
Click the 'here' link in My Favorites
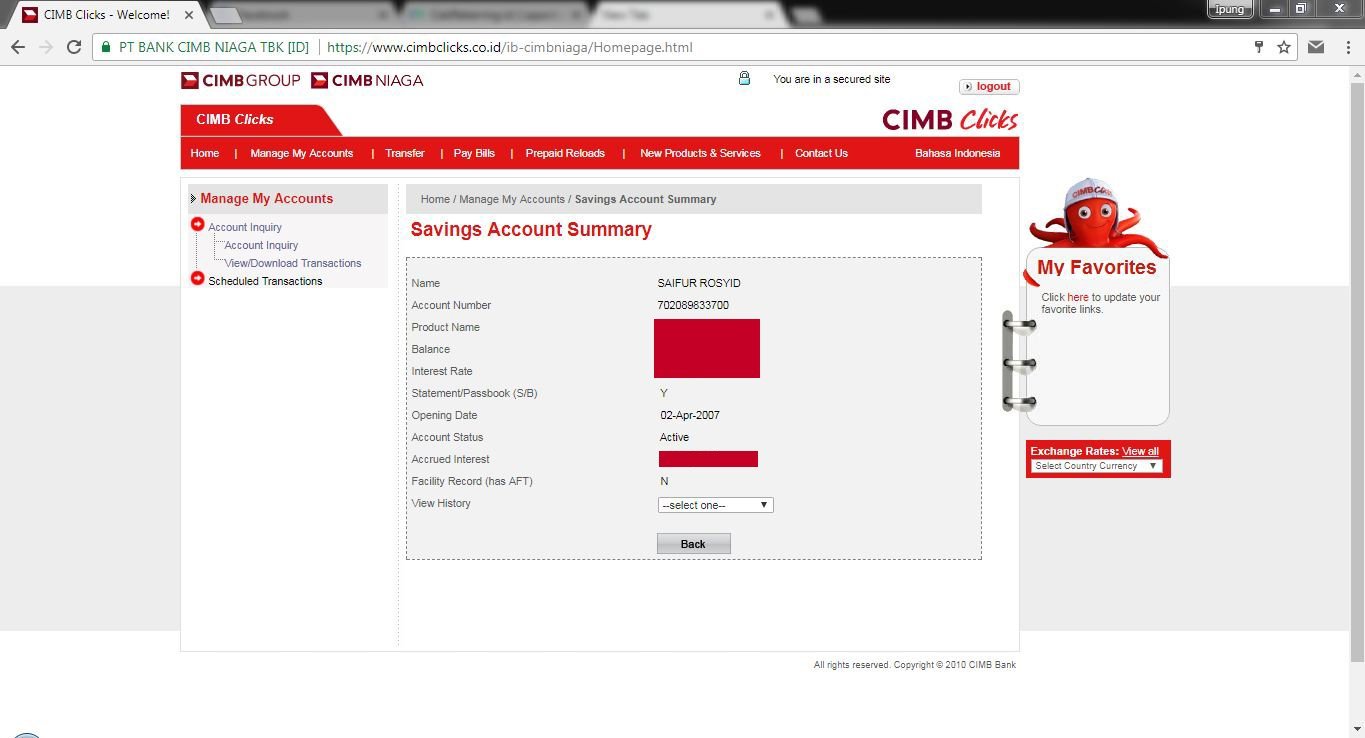point(1078,297)
